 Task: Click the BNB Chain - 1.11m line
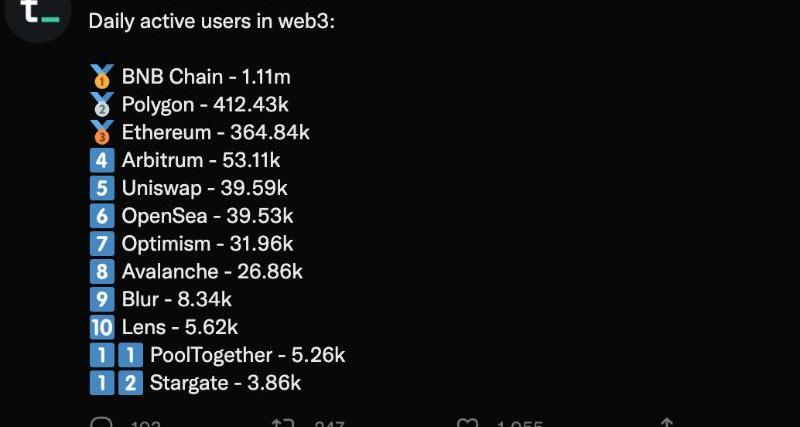tap(206, 76)
